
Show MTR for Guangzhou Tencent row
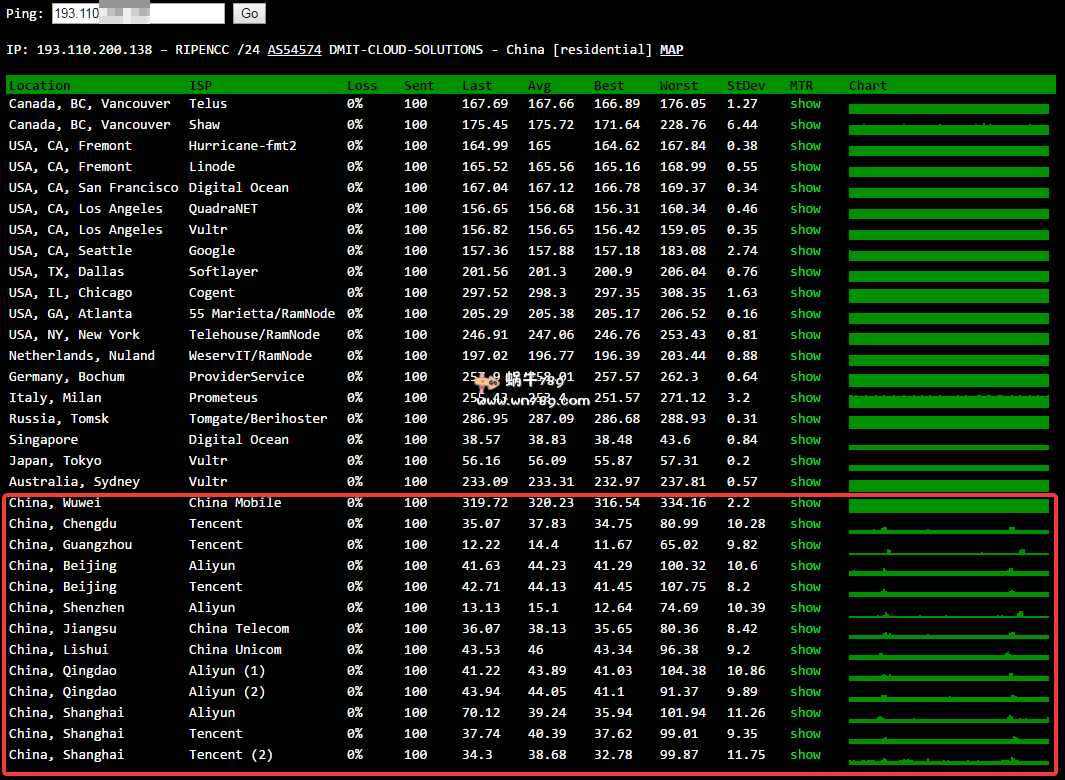click(805, 545)
